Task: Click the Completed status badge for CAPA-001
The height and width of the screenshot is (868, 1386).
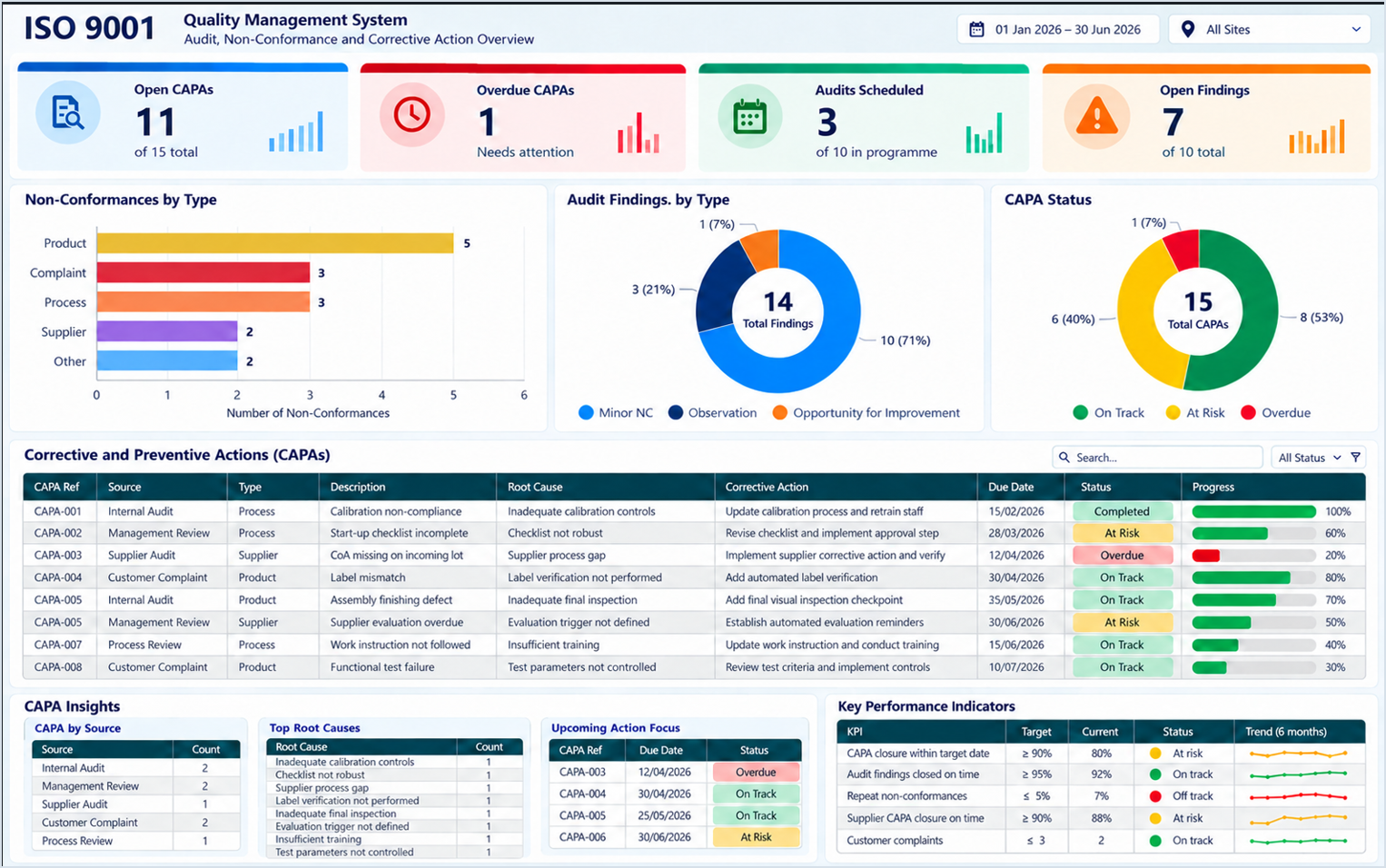Action: (1123, 511)
